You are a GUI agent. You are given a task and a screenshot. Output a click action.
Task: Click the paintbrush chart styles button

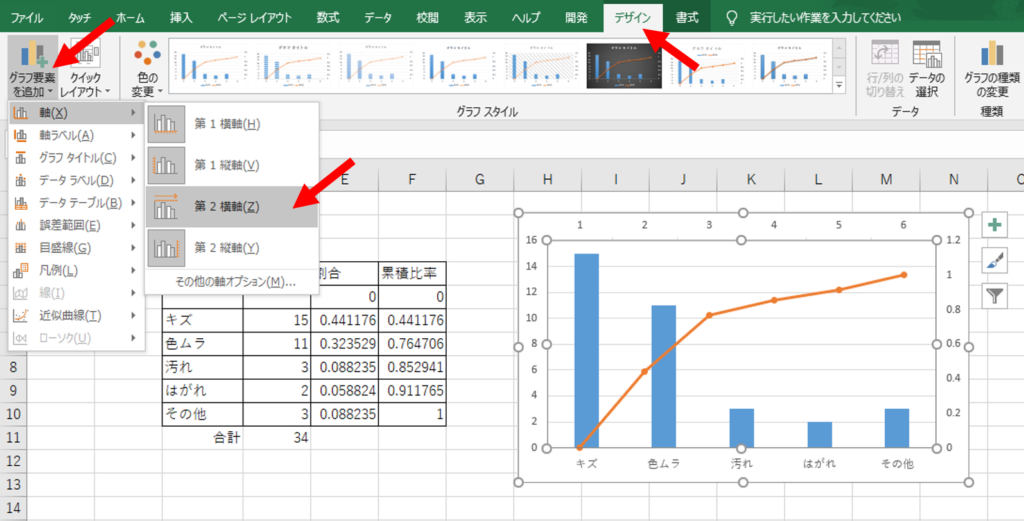pos(996,260)
